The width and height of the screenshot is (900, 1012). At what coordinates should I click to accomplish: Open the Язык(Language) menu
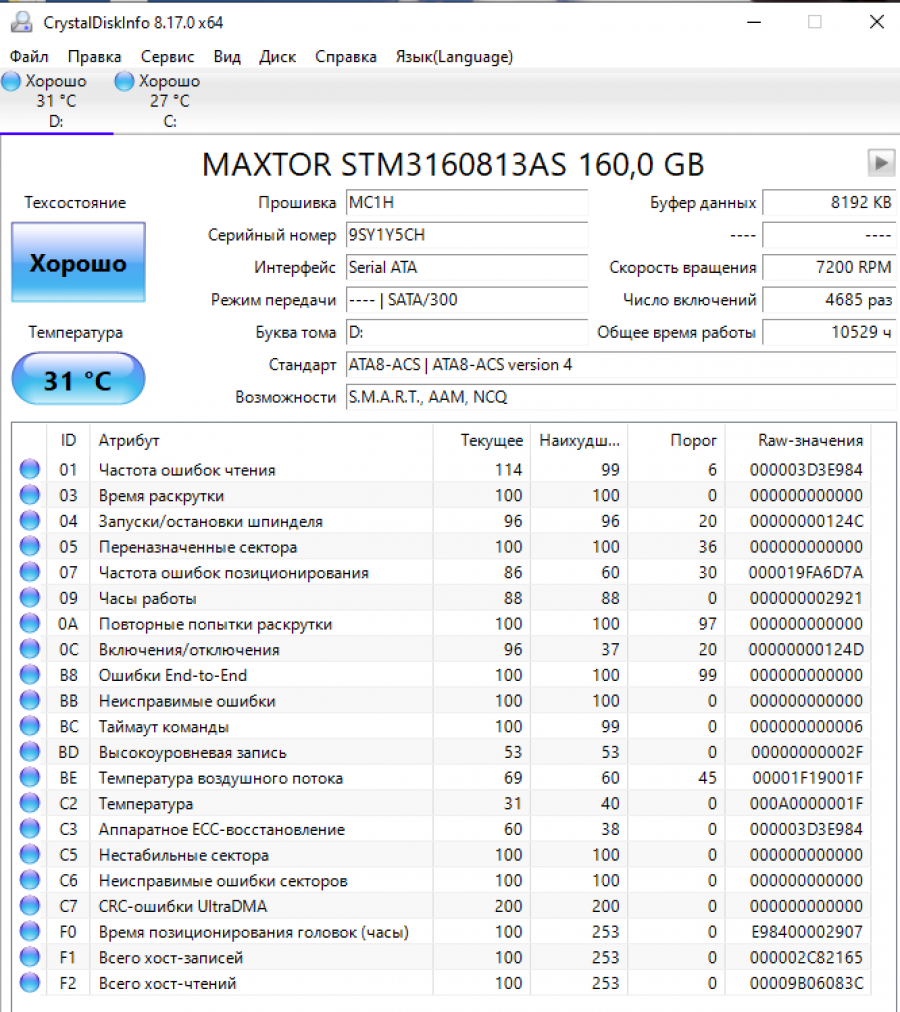[453, 57]
